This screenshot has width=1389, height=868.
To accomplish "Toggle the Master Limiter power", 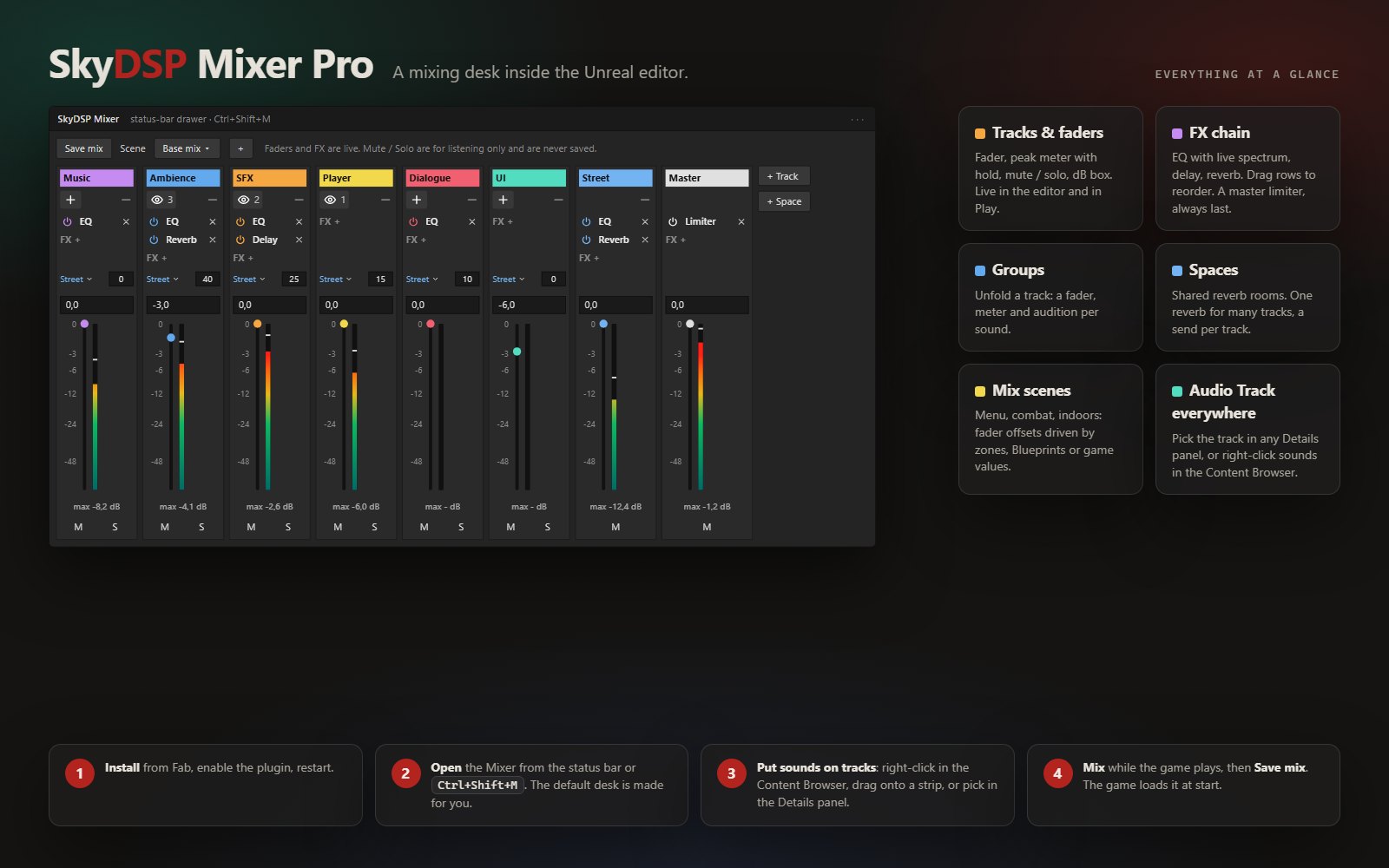I will pyautogui.click(x=673, y=222).
